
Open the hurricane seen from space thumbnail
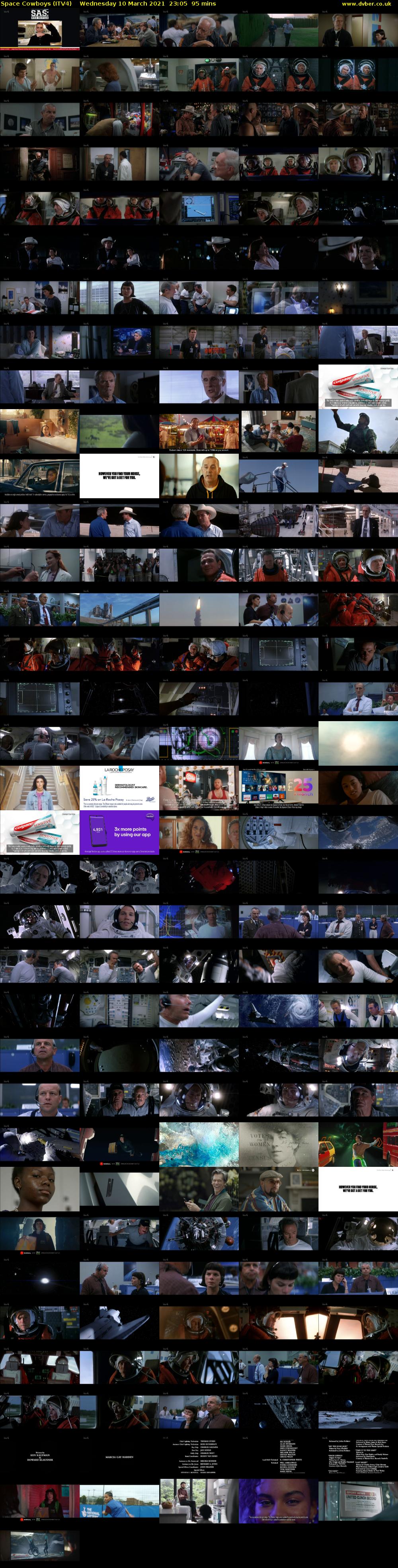click(279, 1010)
